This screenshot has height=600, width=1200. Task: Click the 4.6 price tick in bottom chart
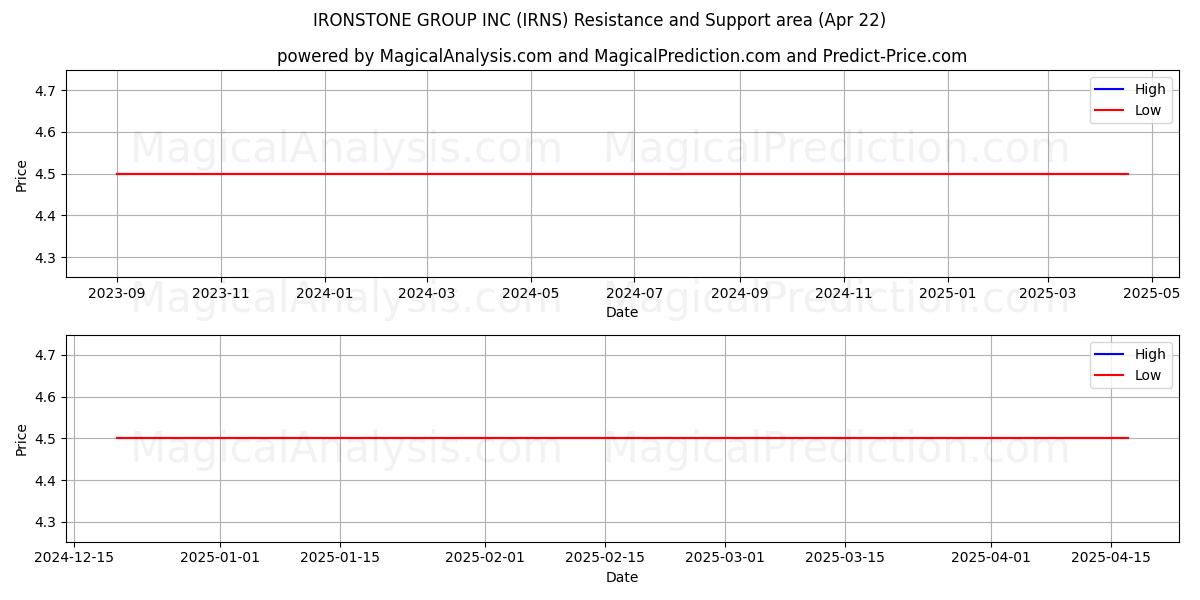coord(48,397)
